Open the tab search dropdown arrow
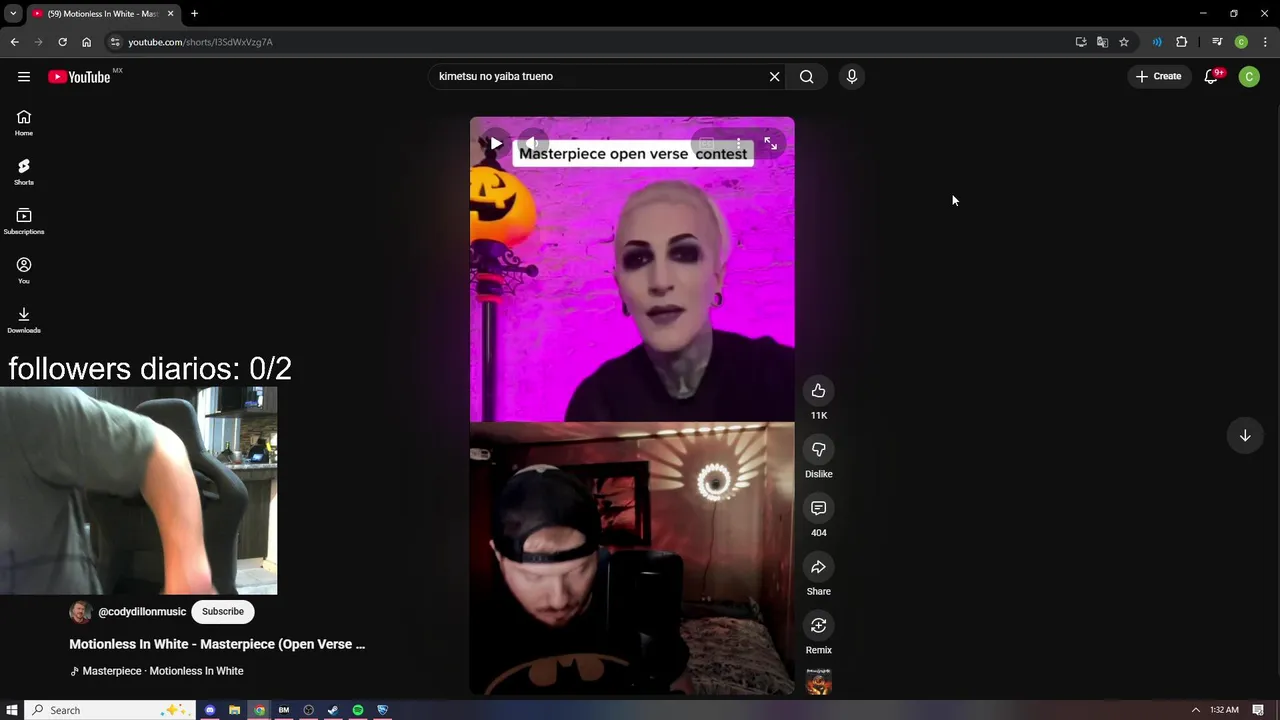 (x=13, y=14)
